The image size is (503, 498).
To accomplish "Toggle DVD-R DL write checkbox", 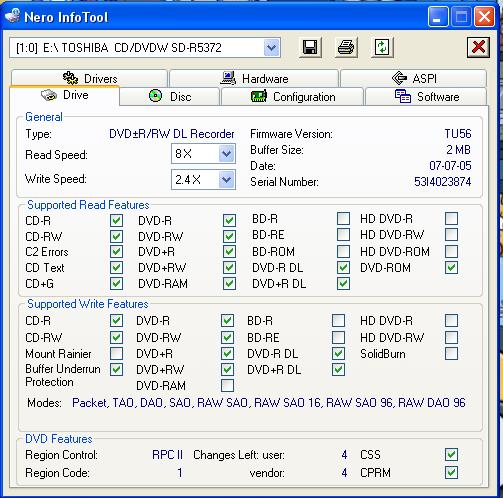I will (x=338, y=353).
